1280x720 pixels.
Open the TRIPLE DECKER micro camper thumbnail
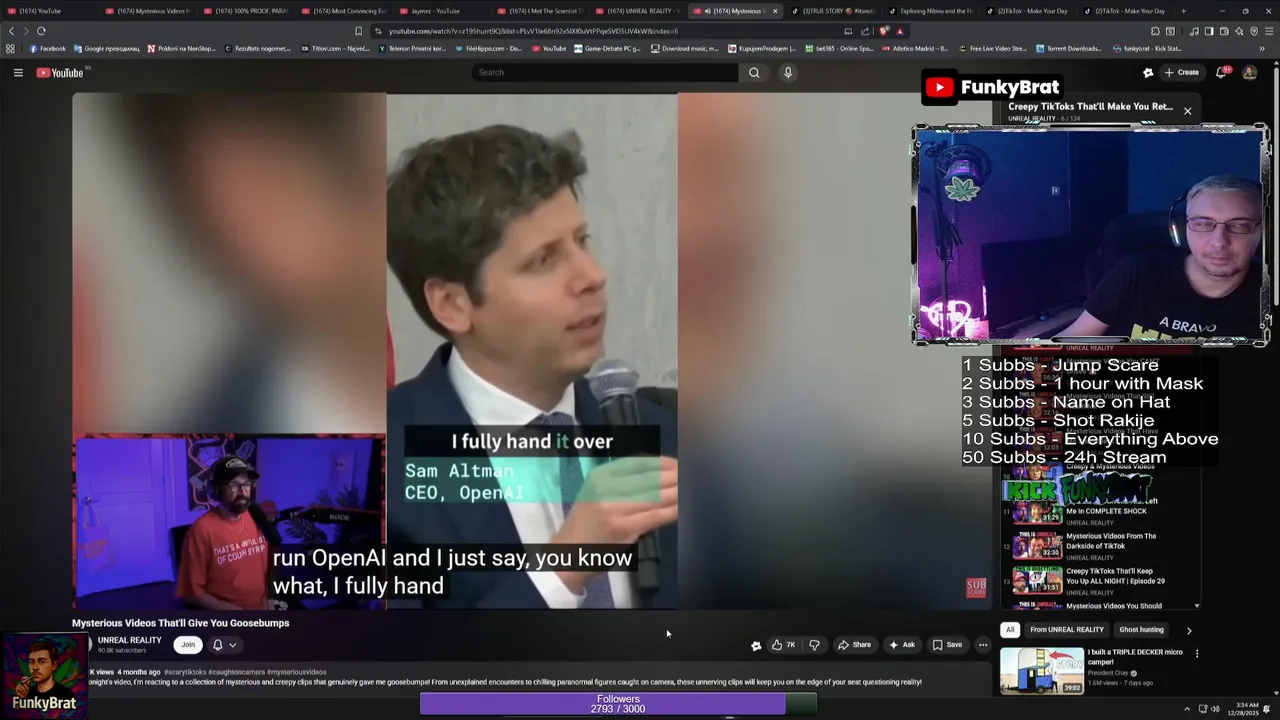pos(1042,670)
